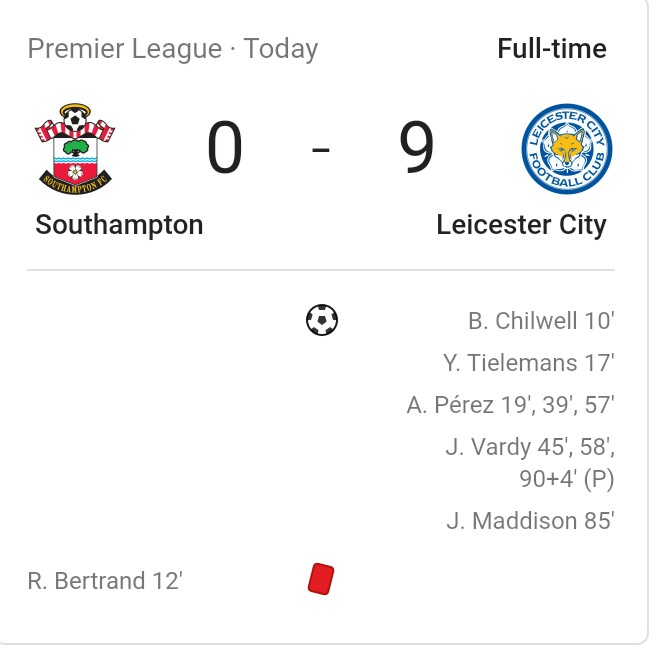Click the Southampton FC club crest
The height and width of the screenshot is (645, 649).
point(75,148)
